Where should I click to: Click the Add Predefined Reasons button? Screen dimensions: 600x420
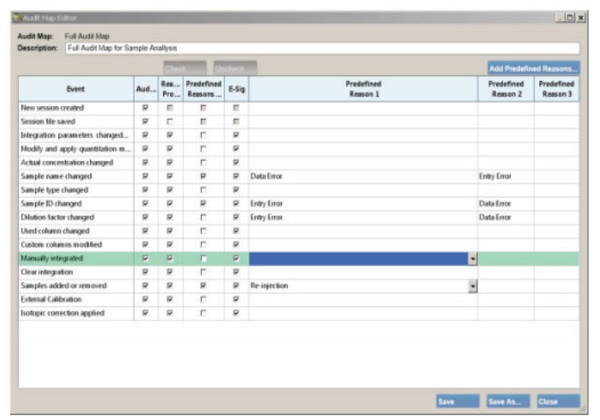tap(533, 68)
